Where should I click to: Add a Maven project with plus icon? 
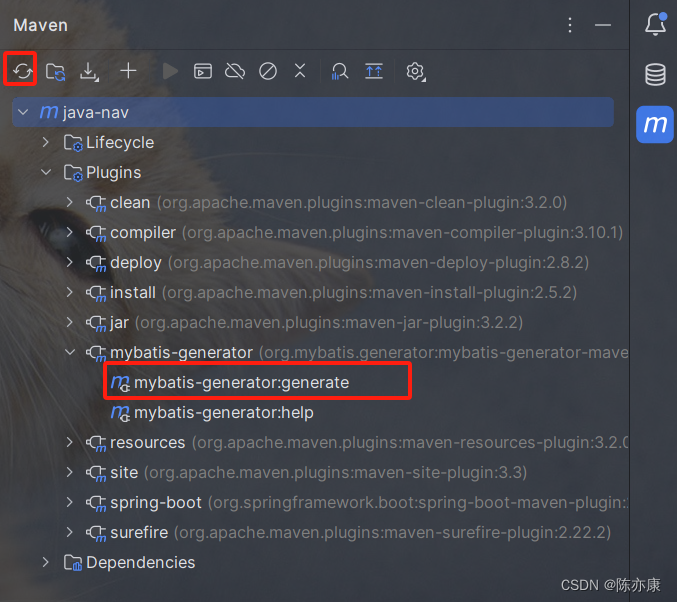128,71
